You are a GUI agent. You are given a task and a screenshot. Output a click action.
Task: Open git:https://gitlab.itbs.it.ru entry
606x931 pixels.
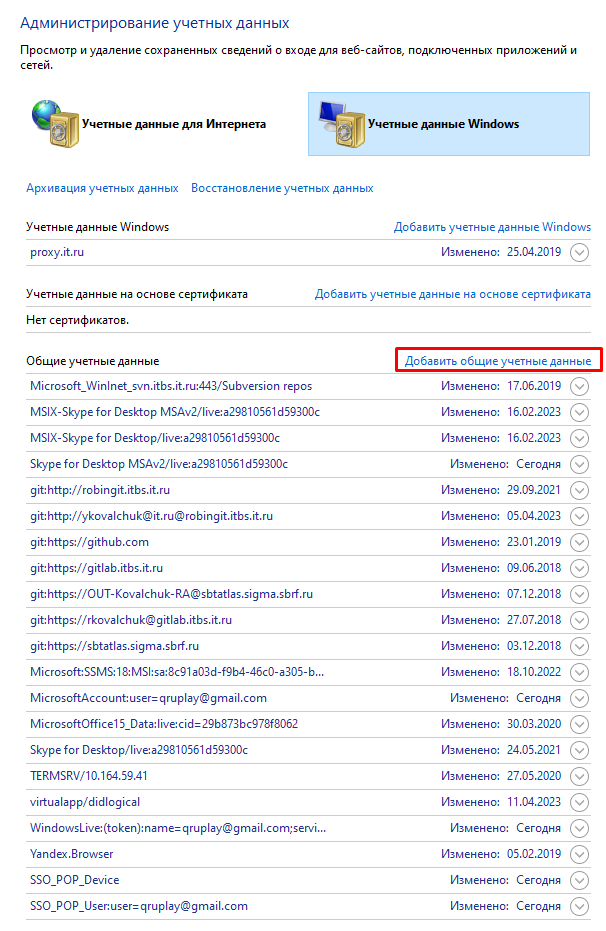point(97,569)
